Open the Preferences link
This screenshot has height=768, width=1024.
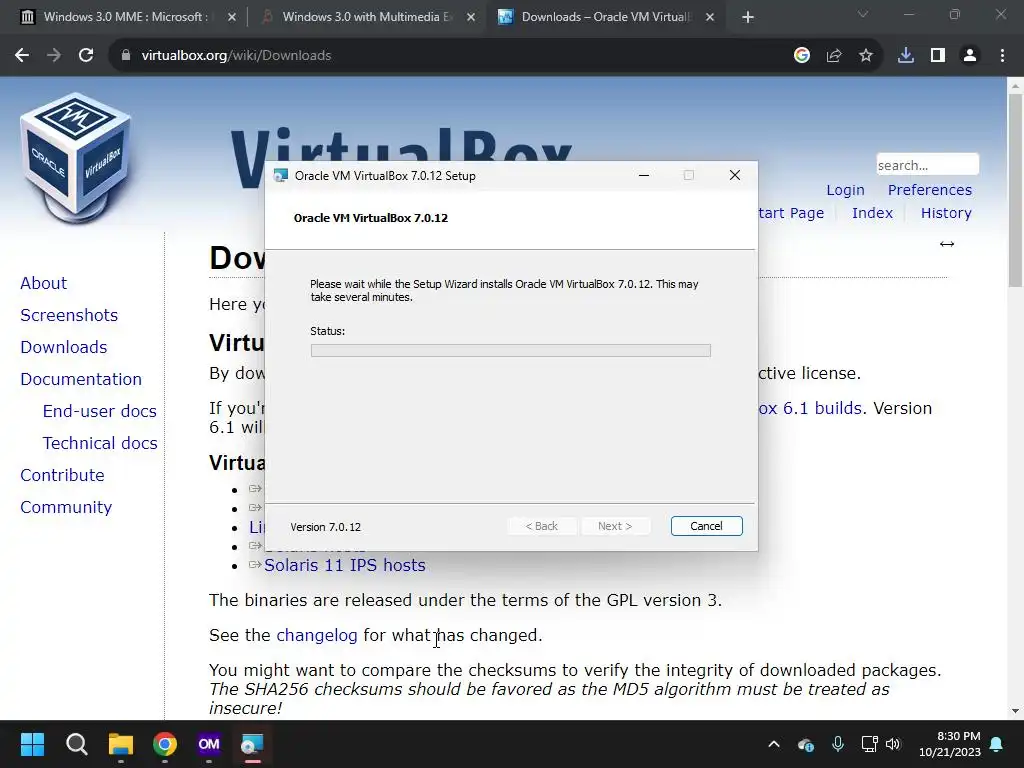tap(929, 190)
